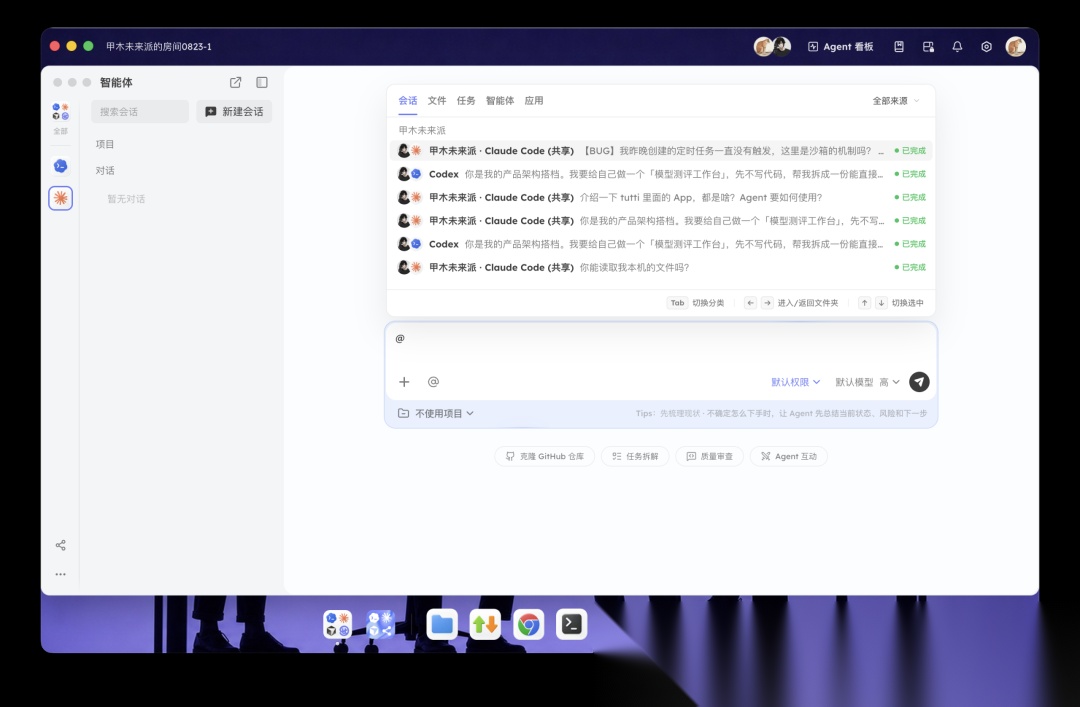Open the Agent 看板 dashboard
Viewport: 1080px width, 707px height.
click(840, 46)
